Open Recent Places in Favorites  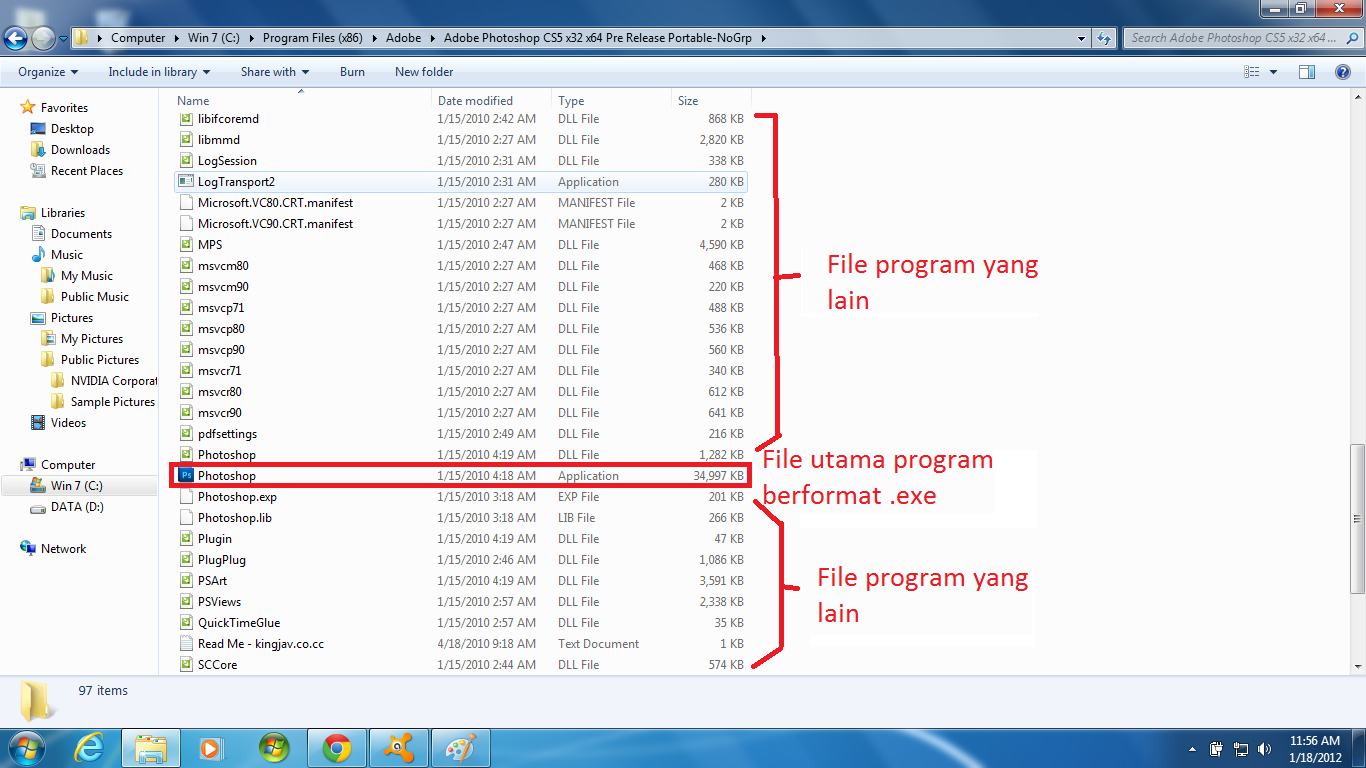click(86, 171)
